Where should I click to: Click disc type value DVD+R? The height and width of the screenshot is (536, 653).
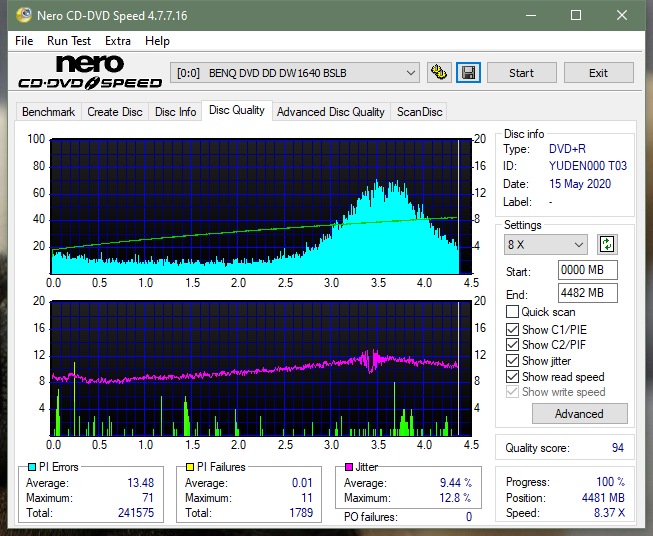pos(567,149)
